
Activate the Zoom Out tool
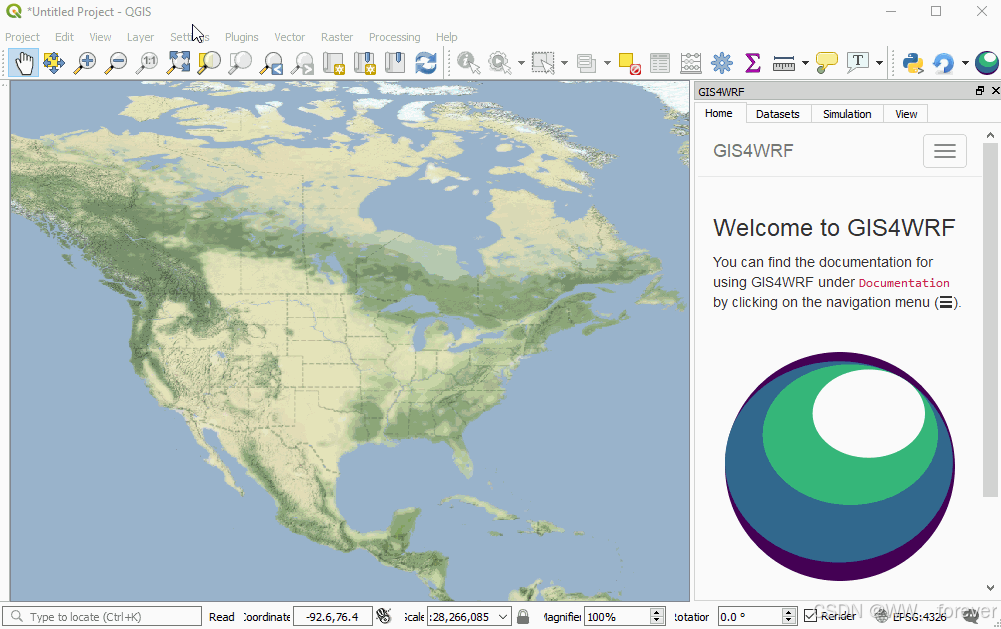pos(116,63)
